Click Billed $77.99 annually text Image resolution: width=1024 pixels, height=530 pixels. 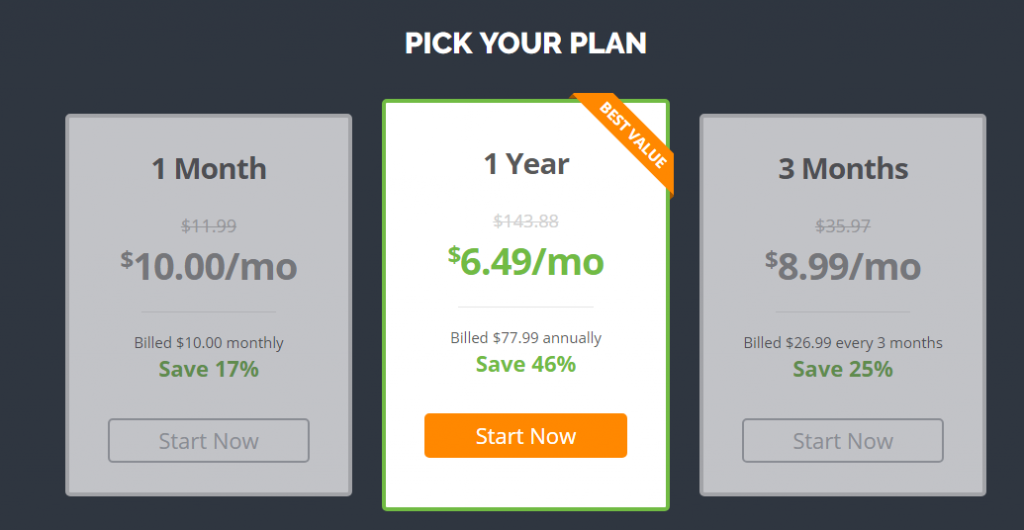pyautogui.click(x=526, y=337)
